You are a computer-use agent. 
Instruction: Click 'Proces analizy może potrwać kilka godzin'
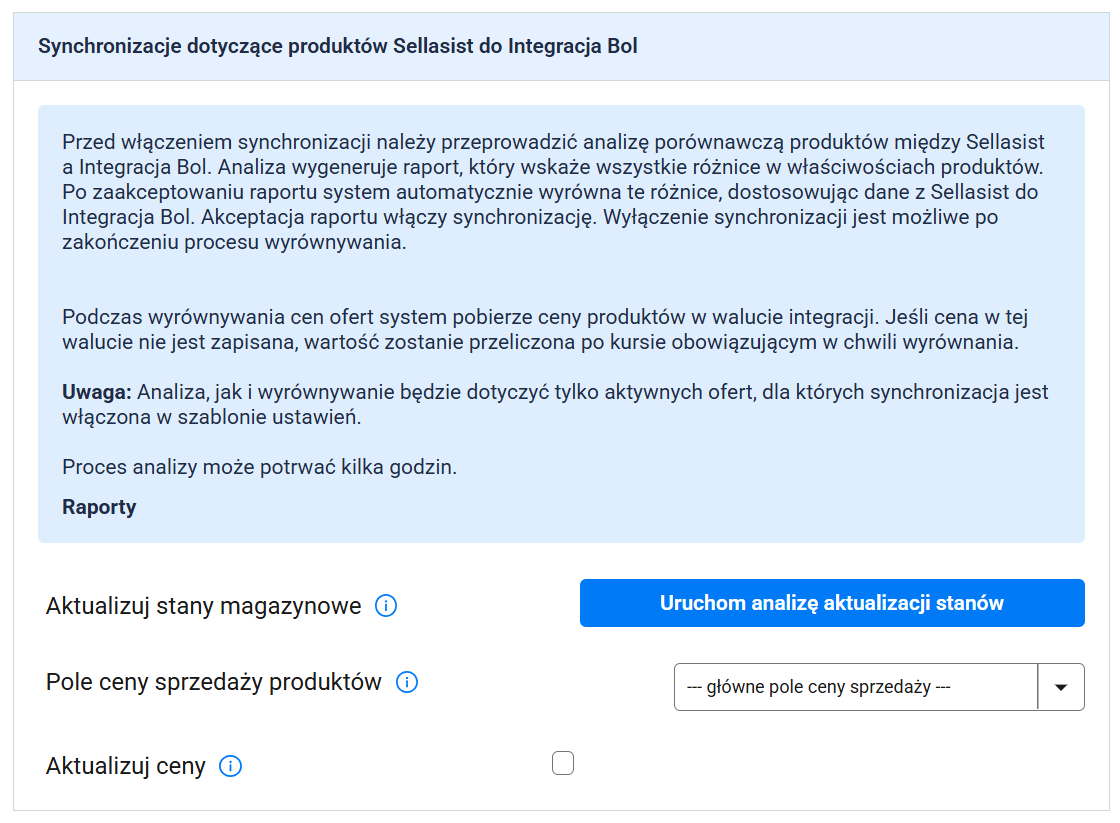pyautogui.click(x=259, y=467)
